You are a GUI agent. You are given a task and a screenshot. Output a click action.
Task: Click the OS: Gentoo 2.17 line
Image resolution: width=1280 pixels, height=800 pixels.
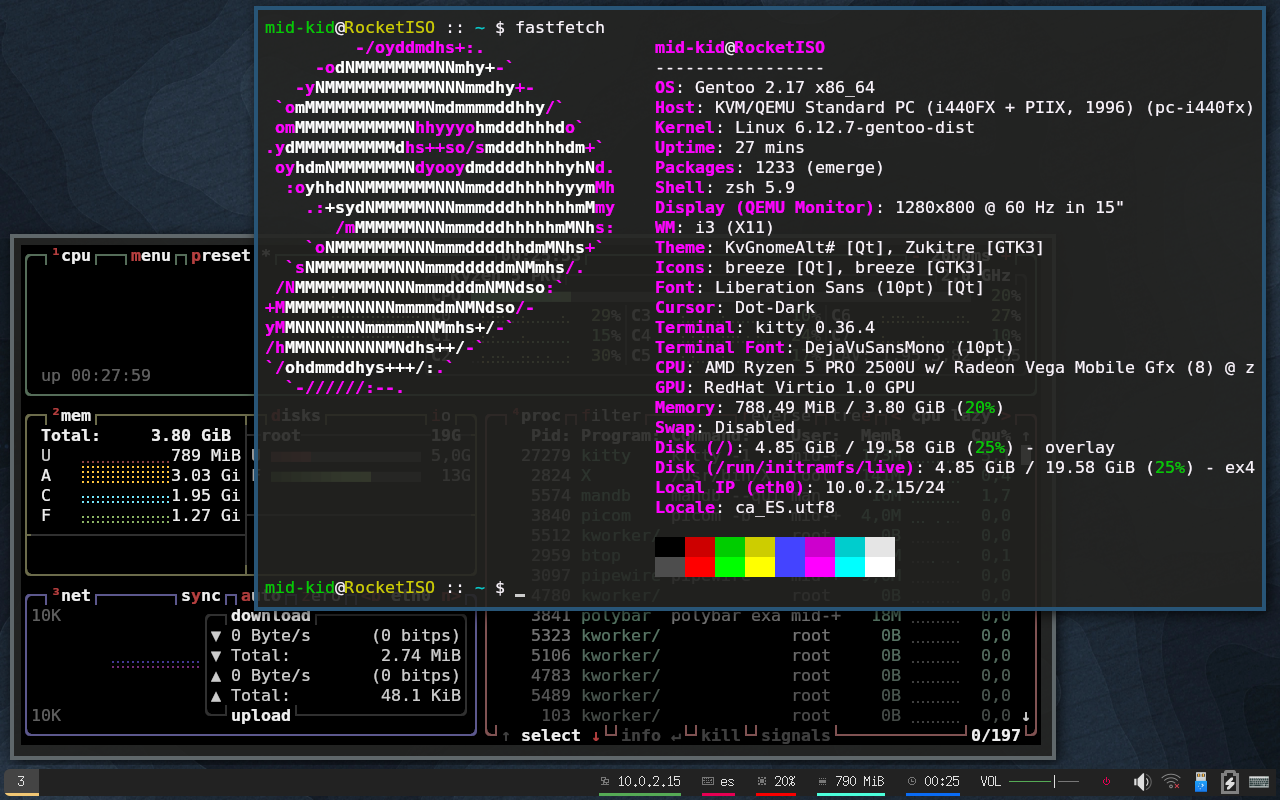point(765,87)
